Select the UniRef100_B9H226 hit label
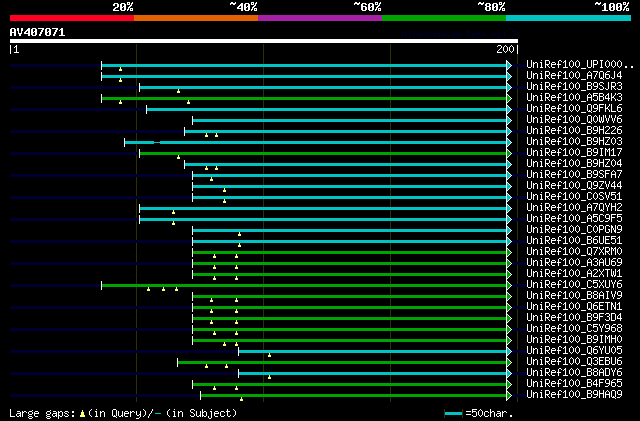This screenshot has width=640, height=421. pyautogui.click(x=574, y=131)
